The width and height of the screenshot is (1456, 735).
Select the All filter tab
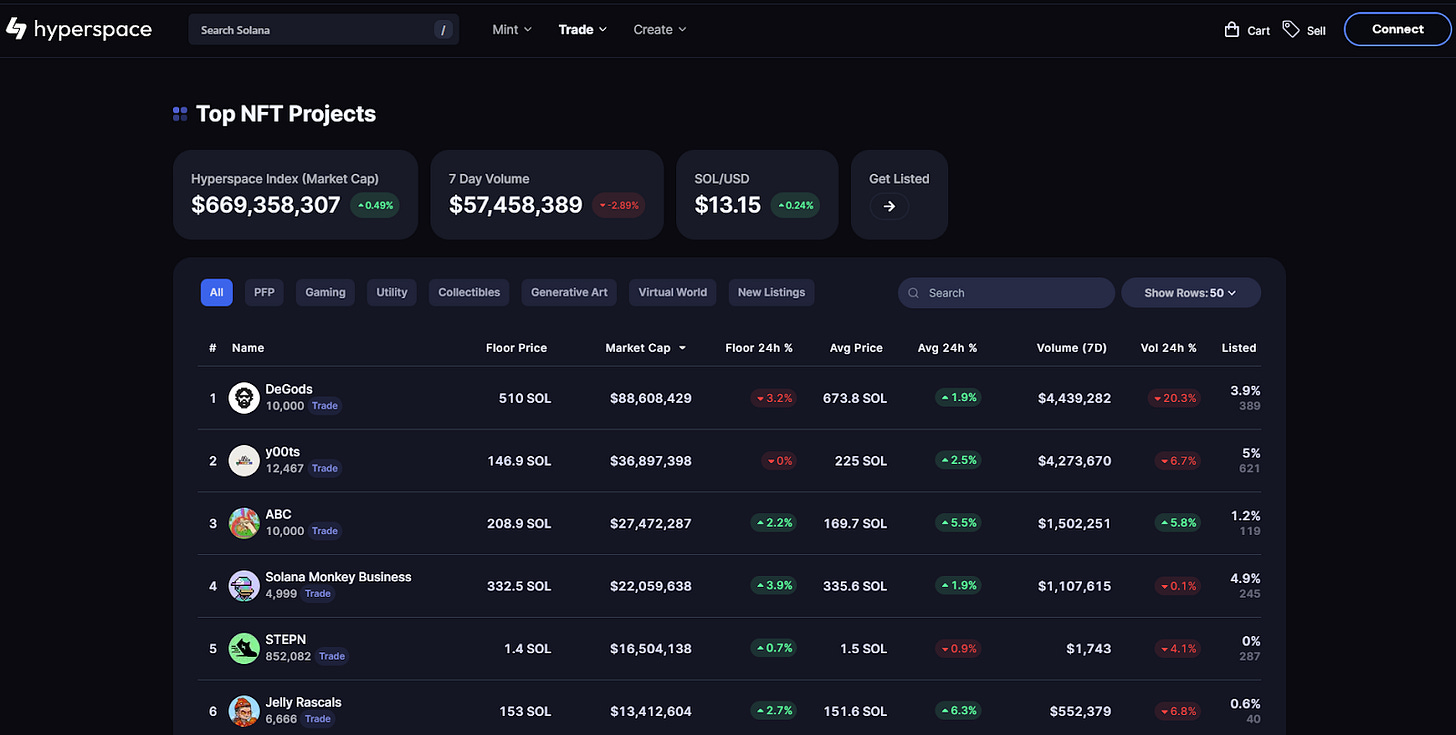click(x=217, y=292)
